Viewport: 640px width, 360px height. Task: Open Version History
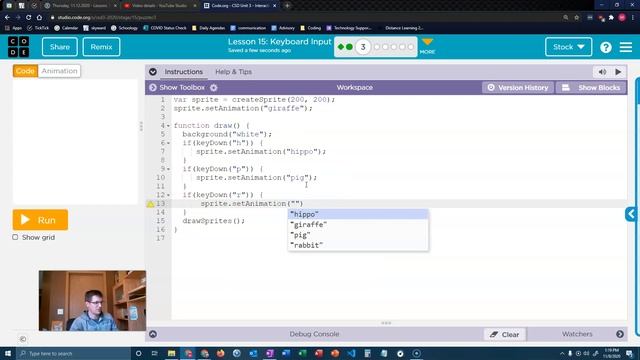tap(518, 87)
